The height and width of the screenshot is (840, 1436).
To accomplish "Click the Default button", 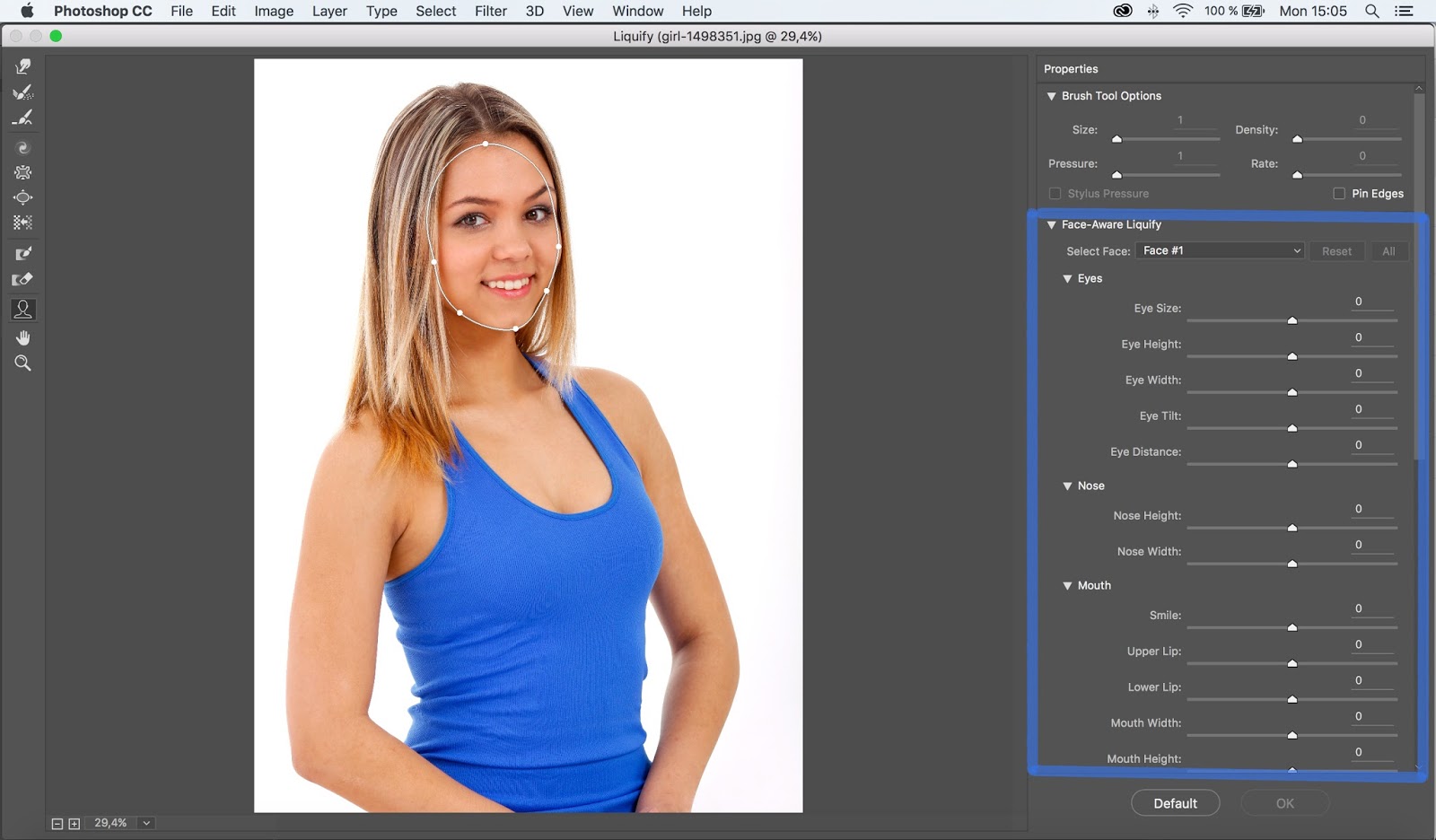I will (1175, 802).
